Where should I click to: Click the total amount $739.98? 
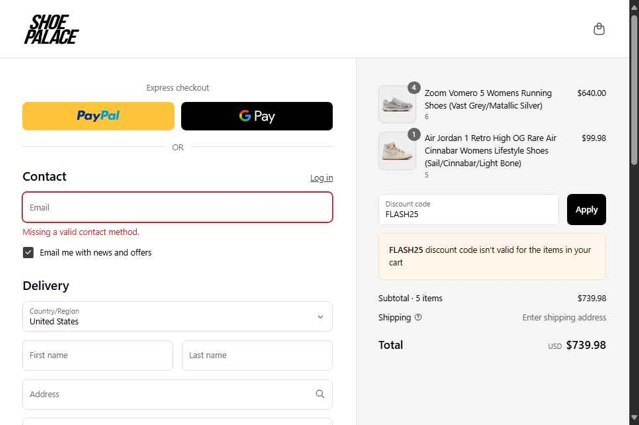pos(586,345)
